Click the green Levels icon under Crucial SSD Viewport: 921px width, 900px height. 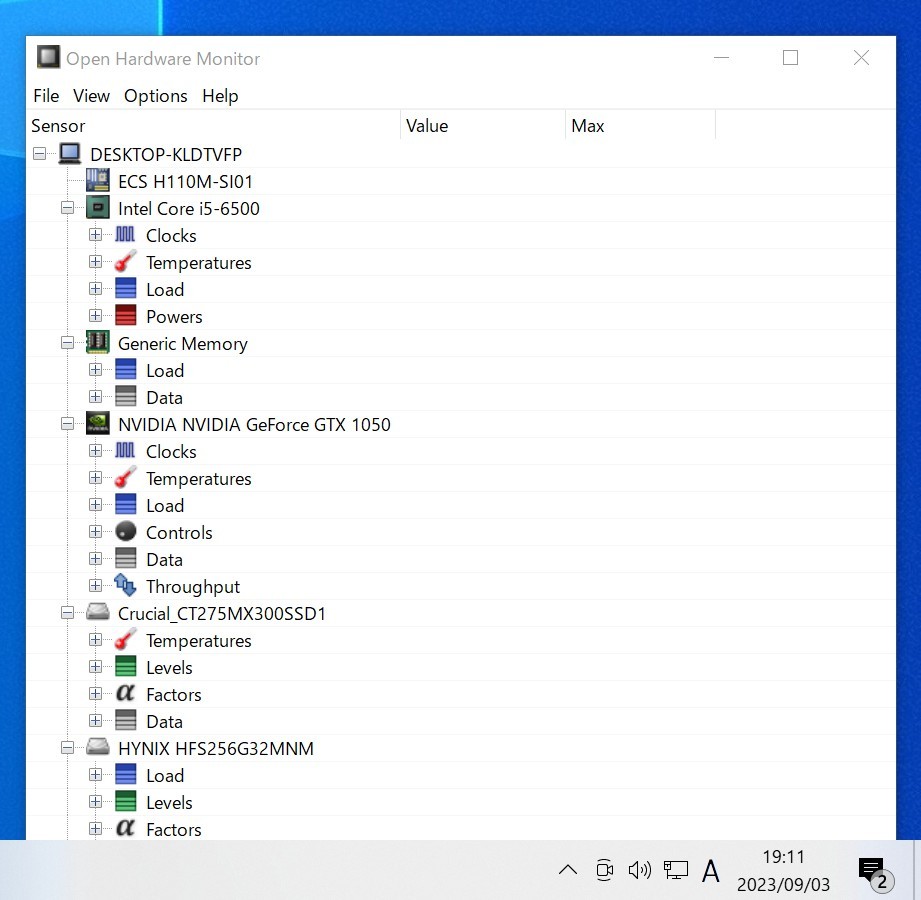tap(125, 667)
